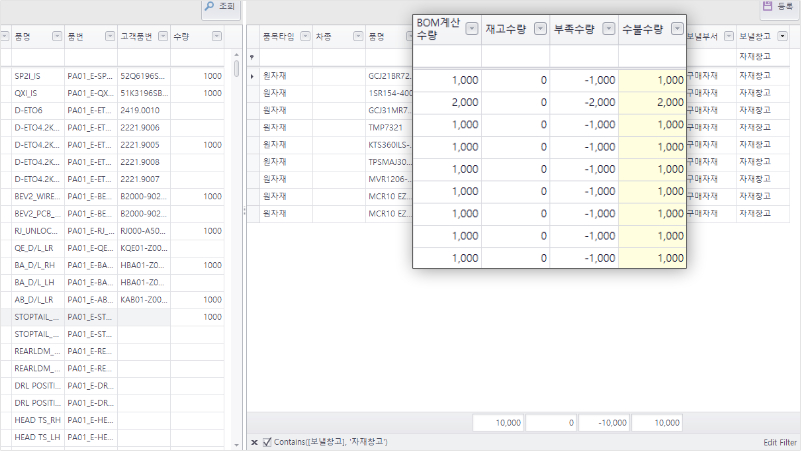
Task: Click the 2,000 cell in the BOM계산수량 column
Action: tap(447, 102)
